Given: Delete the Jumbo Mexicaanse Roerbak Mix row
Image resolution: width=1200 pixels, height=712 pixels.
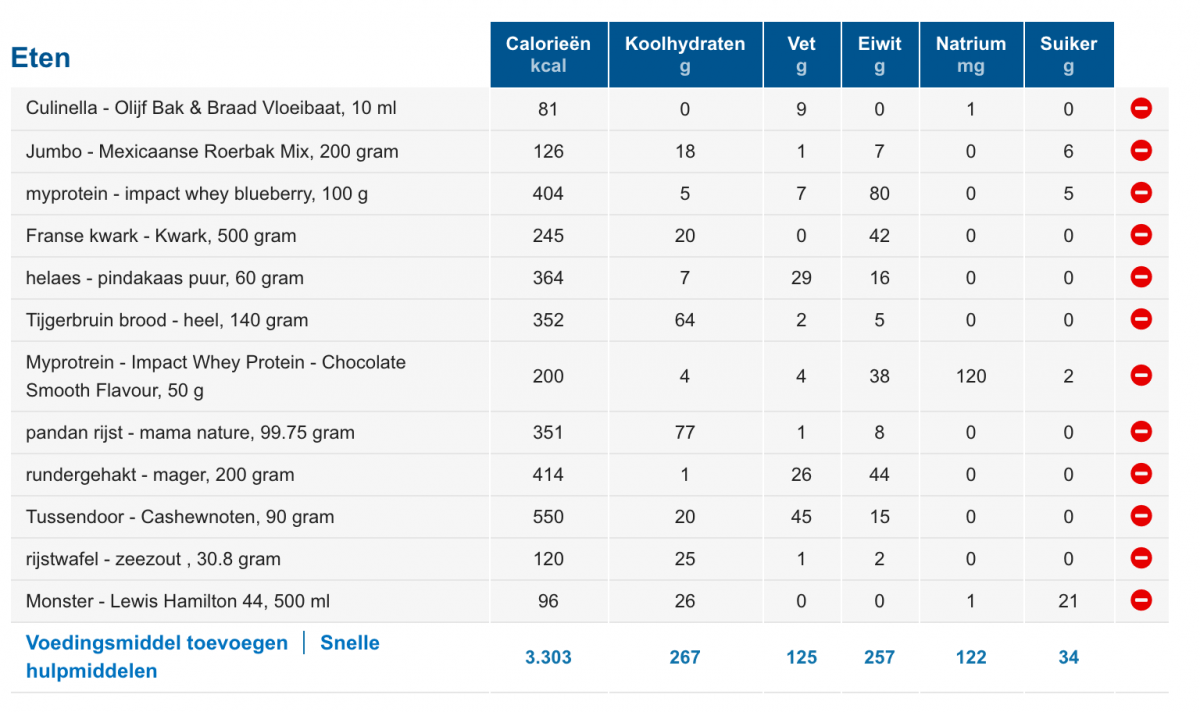Looking at the screenshot, I should (1141, 151).
